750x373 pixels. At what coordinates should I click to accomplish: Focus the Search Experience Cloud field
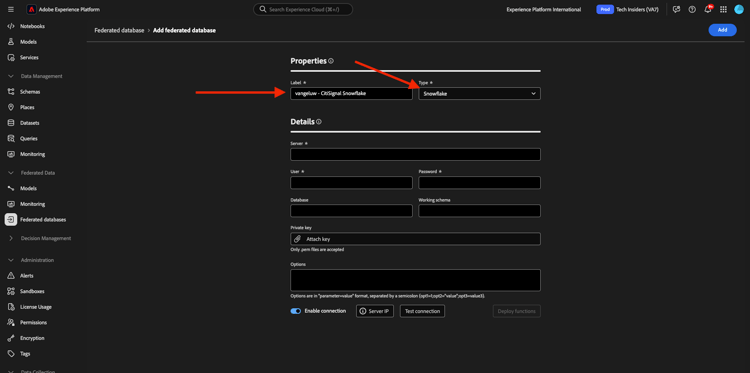[x=303, y=9]
